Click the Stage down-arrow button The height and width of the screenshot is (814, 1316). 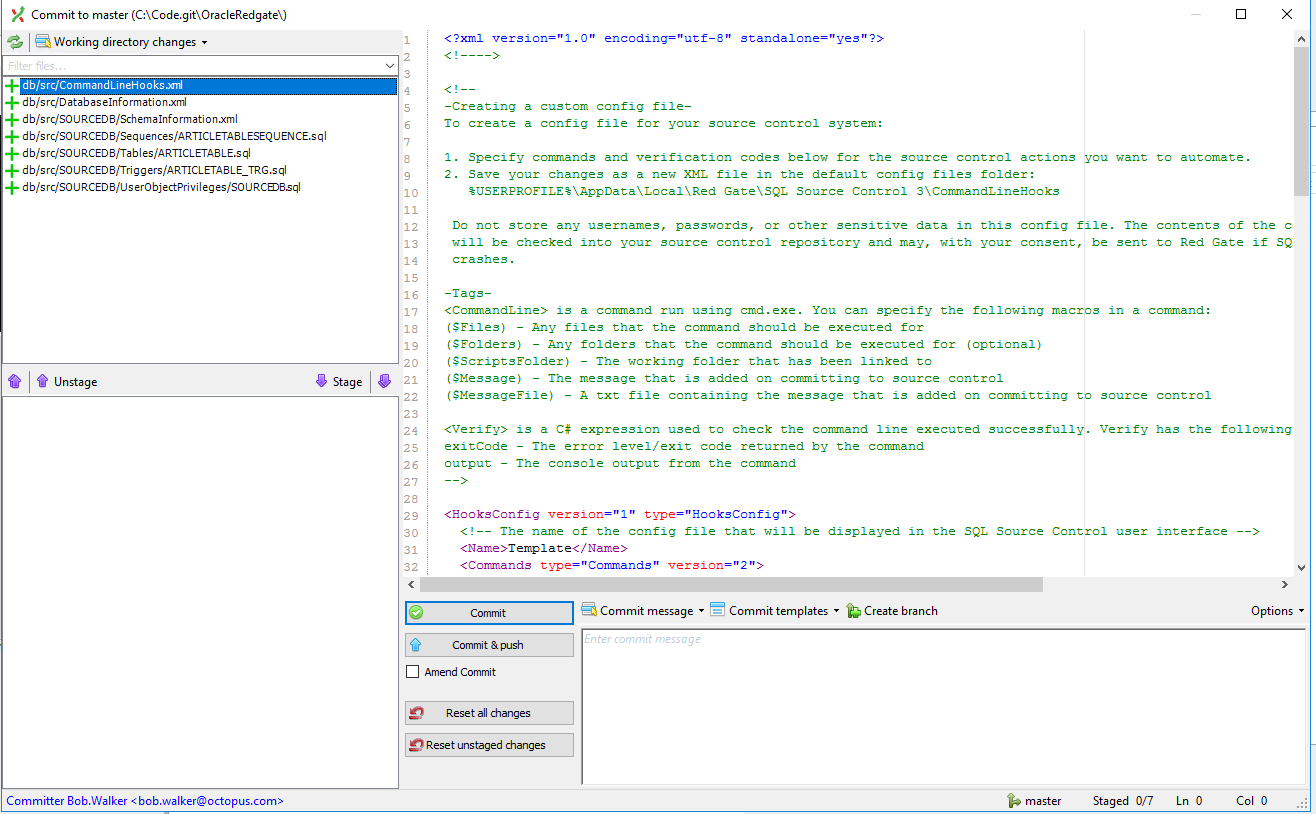pyautogui.click(x=338, y=381)
